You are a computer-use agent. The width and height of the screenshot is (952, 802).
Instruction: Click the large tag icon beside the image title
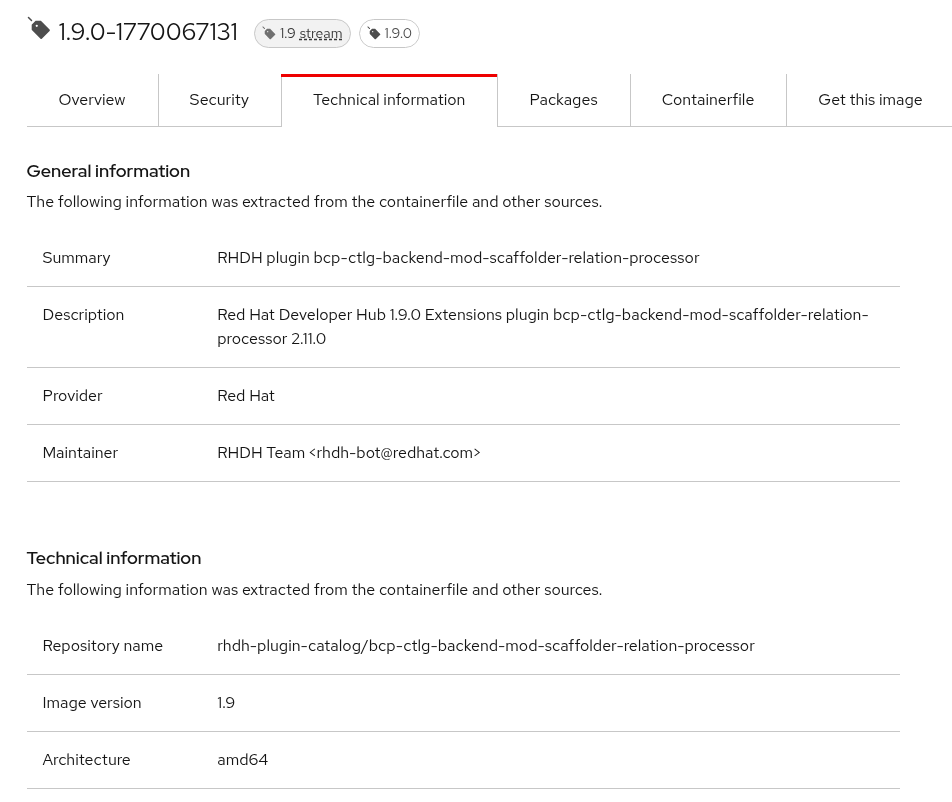point(39,29)
